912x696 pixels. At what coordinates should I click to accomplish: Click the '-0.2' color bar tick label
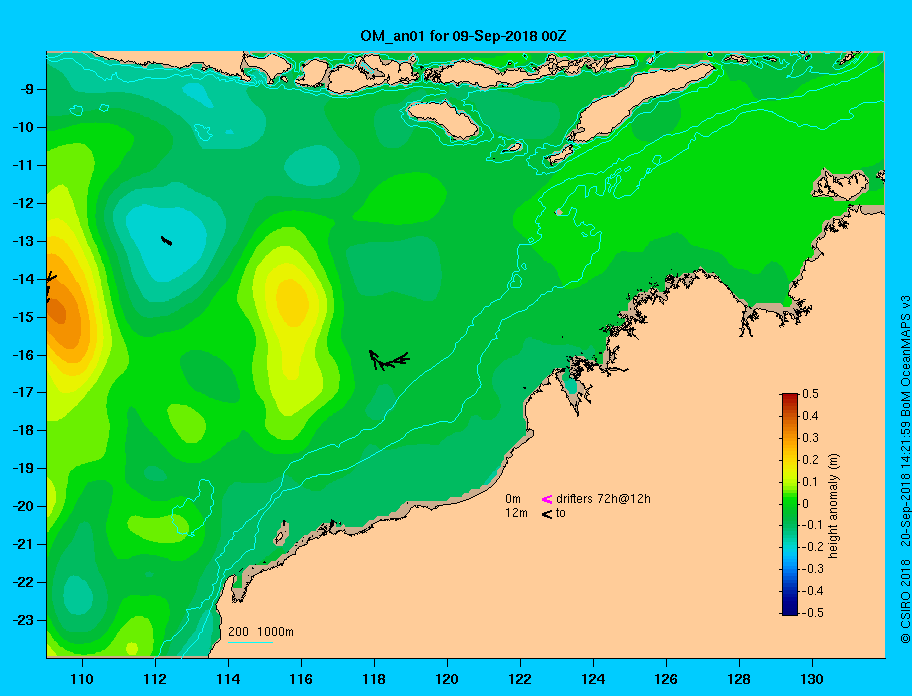812,547
